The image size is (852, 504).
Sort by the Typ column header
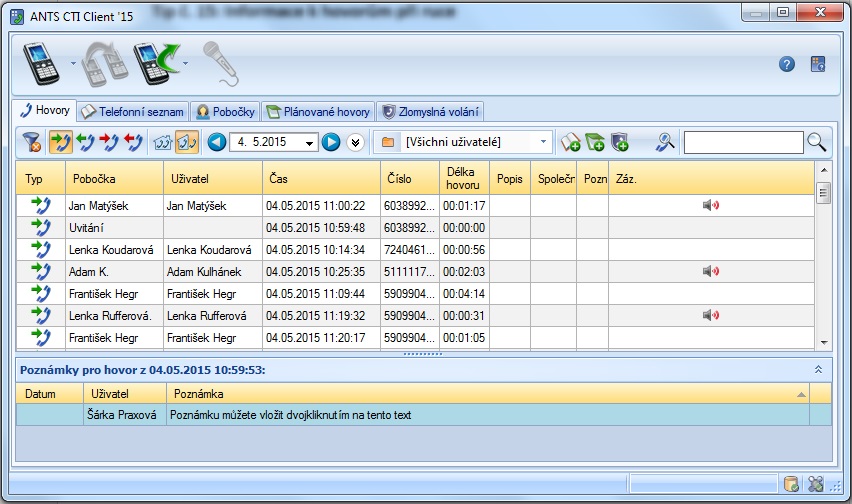[41, 179]
